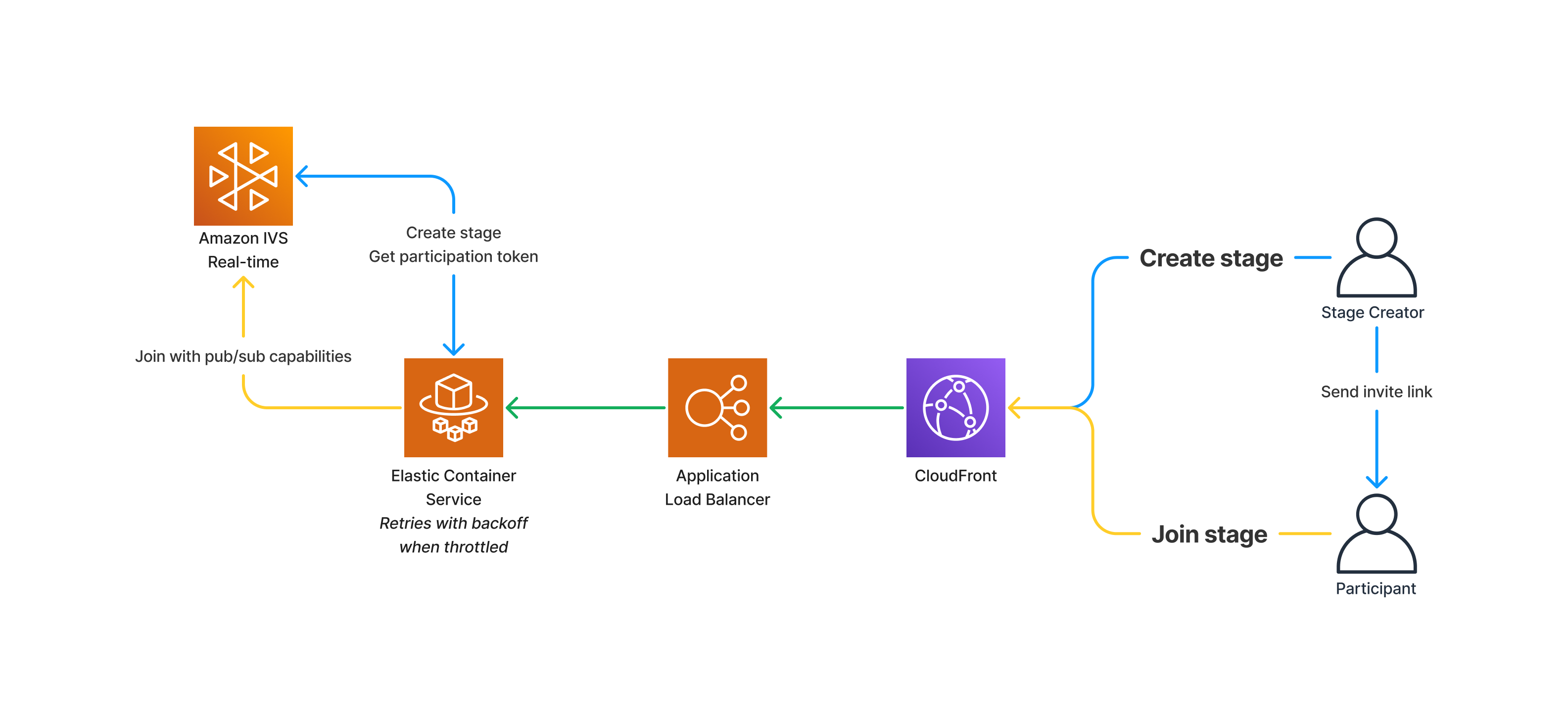This screenshot has height=727, width=1568.
Task: Click the yellow up arrowhead below Amazon IVS
Action: pos(243,283)
